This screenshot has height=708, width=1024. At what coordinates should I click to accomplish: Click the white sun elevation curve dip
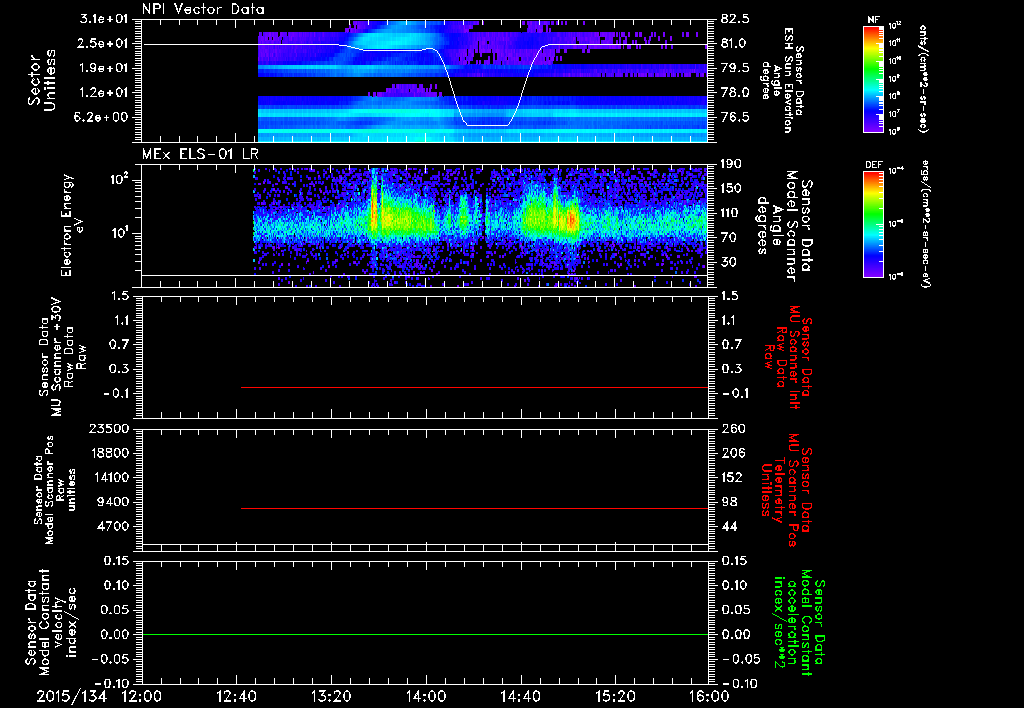487,125
